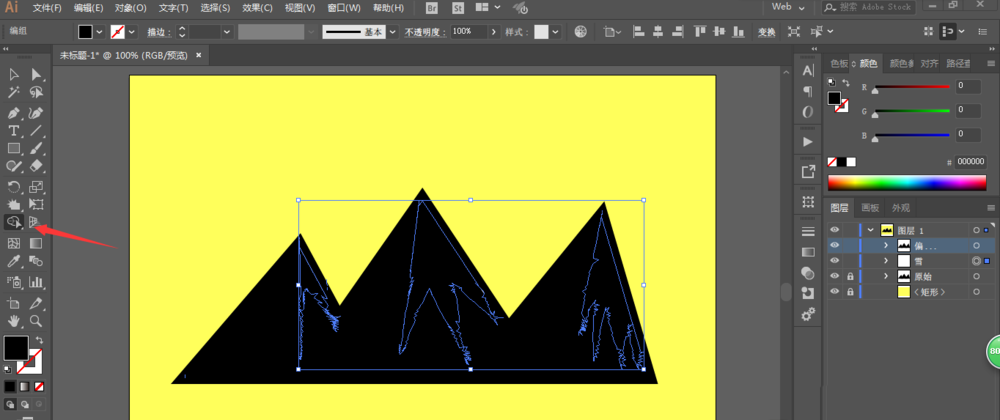Click the 不透明度 label link
This screenshot has width=1000, height=420.
coord(424,32)
